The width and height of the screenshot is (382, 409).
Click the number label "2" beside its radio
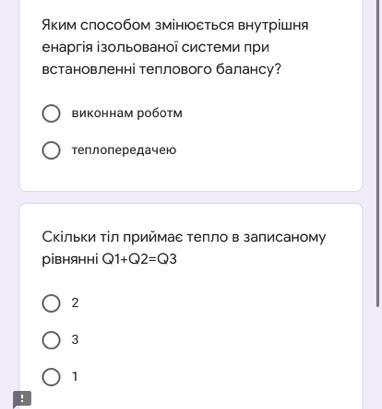(x=75, y=303)
